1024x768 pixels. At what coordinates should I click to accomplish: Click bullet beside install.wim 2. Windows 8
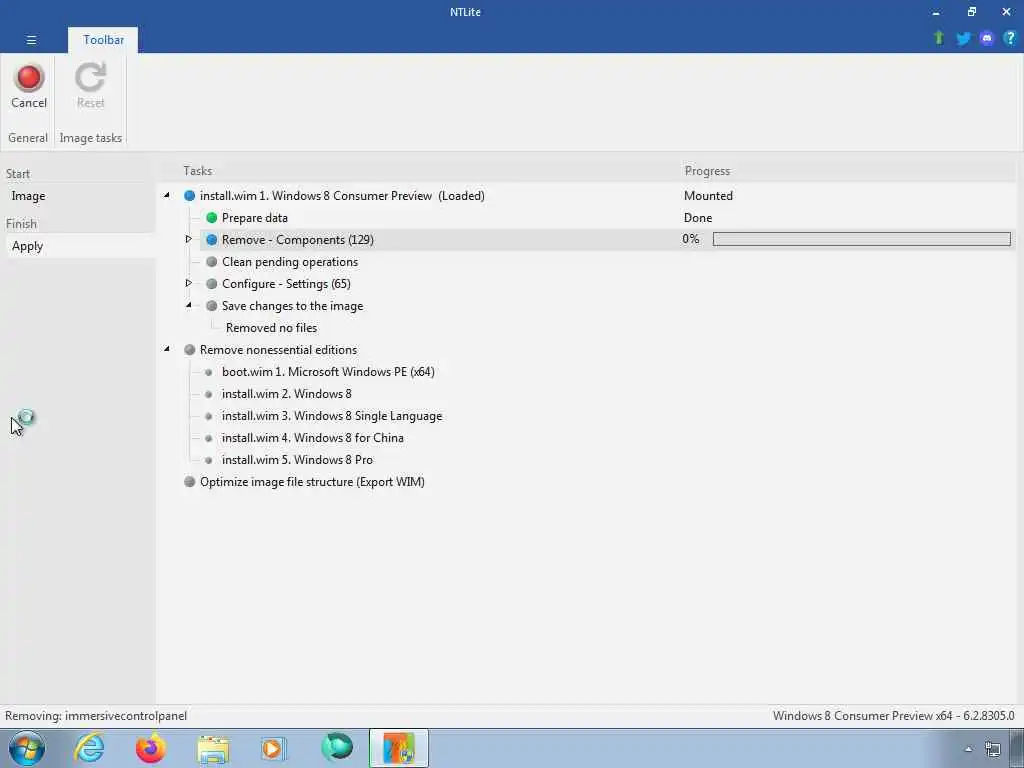pos(209,394)
